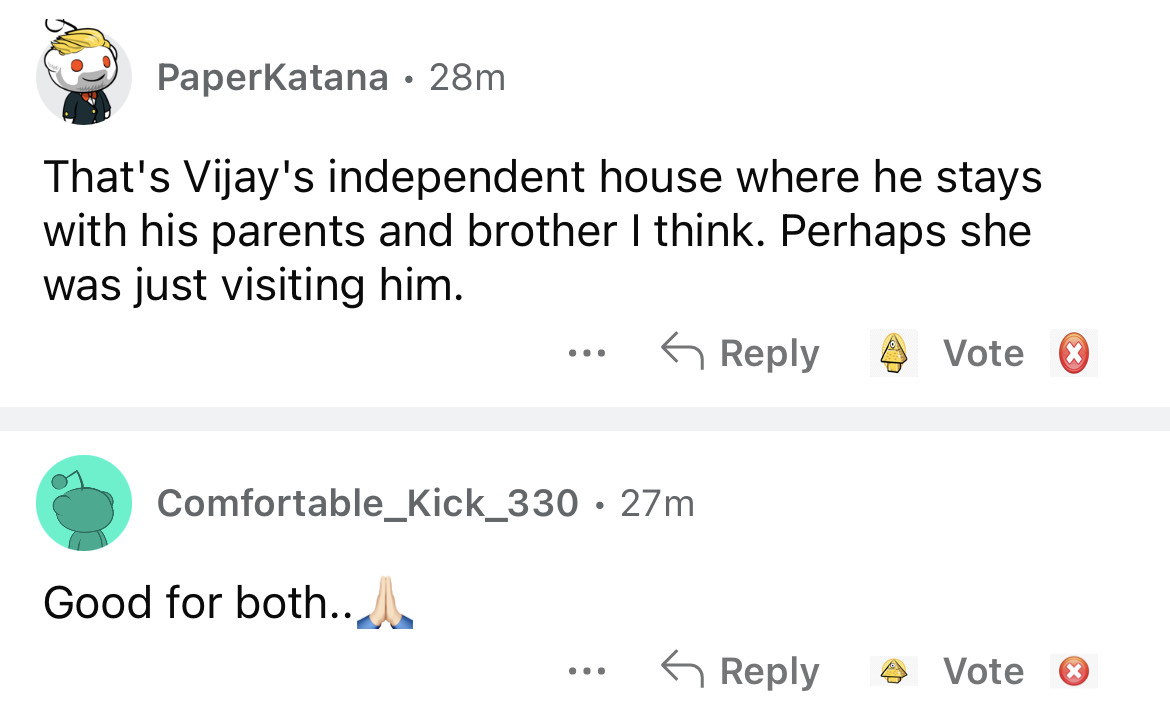Click the folded hands emoji

(x=385, y=604)
